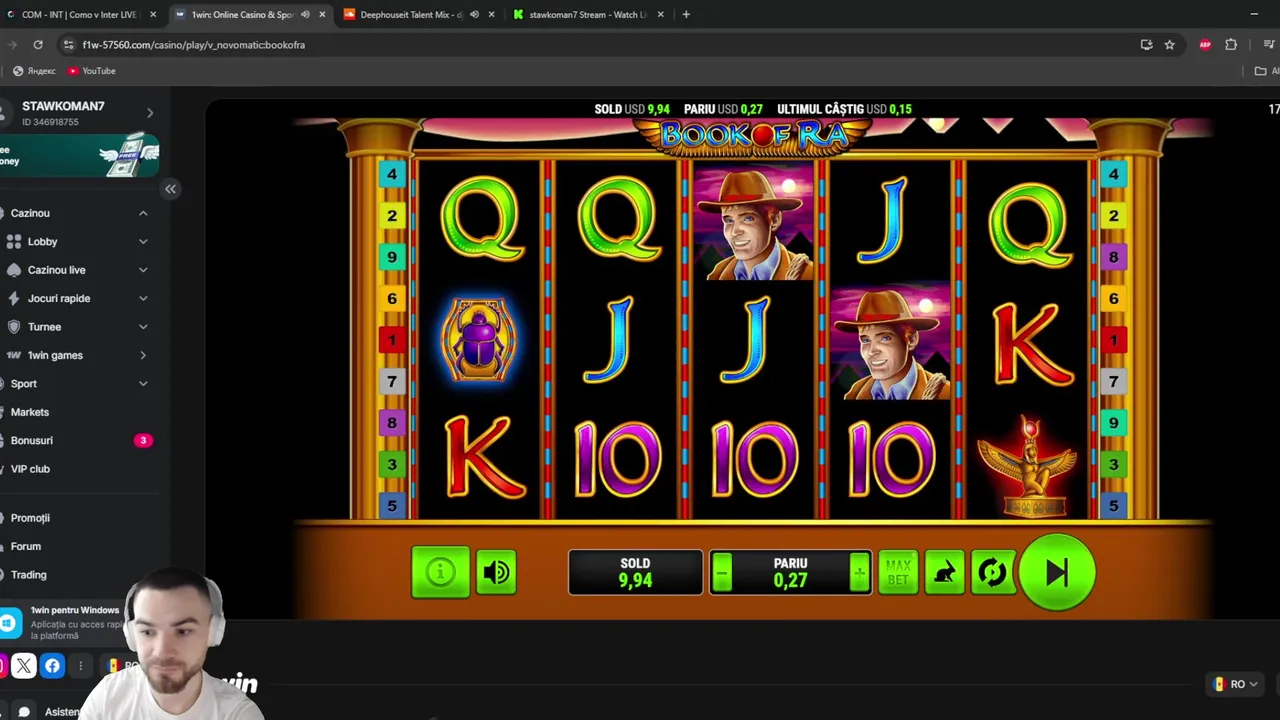Open the Яндекс bookmark

coord(35,71)
